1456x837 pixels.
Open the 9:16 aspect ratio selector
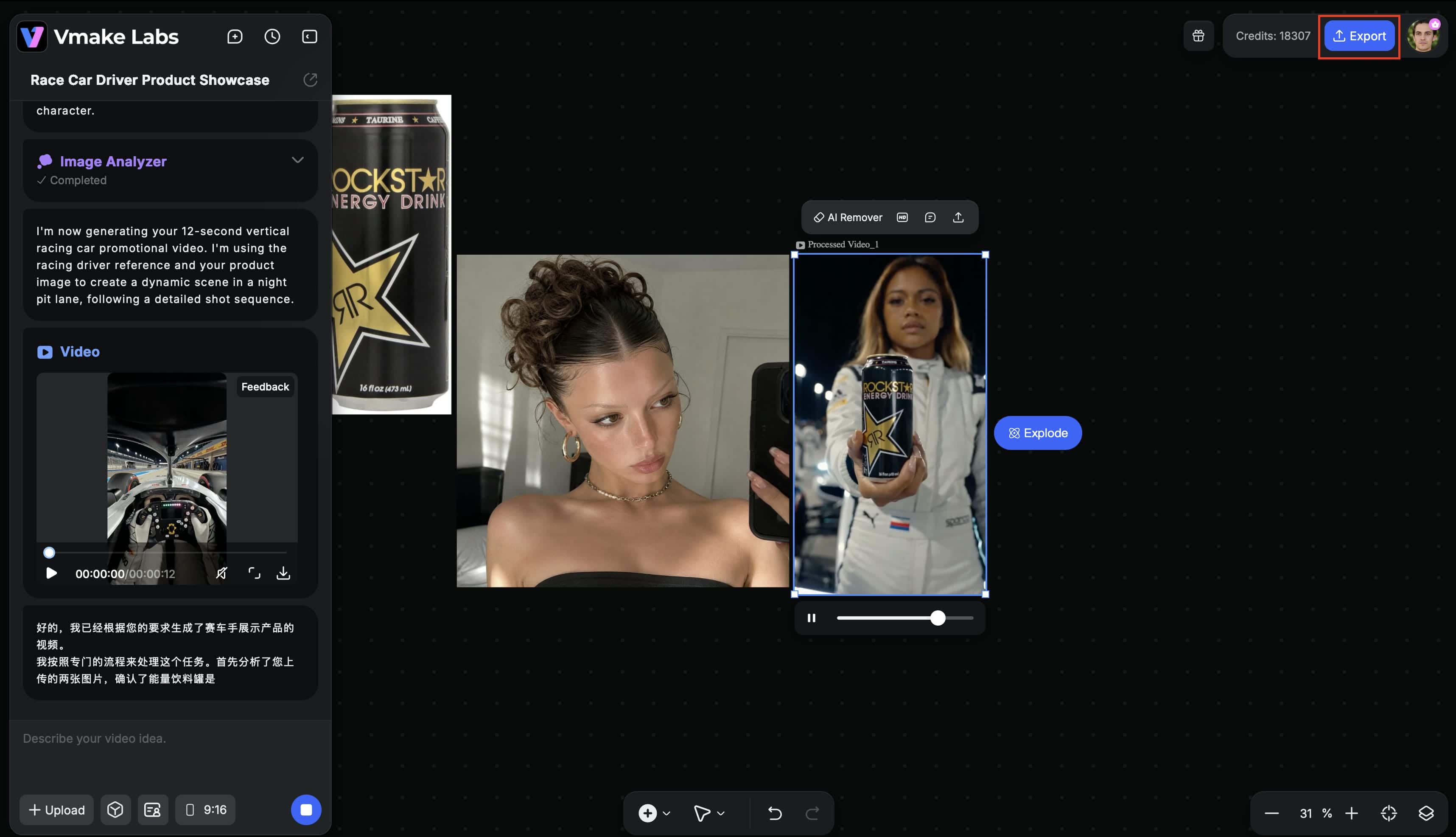click(x=206, y=809)
